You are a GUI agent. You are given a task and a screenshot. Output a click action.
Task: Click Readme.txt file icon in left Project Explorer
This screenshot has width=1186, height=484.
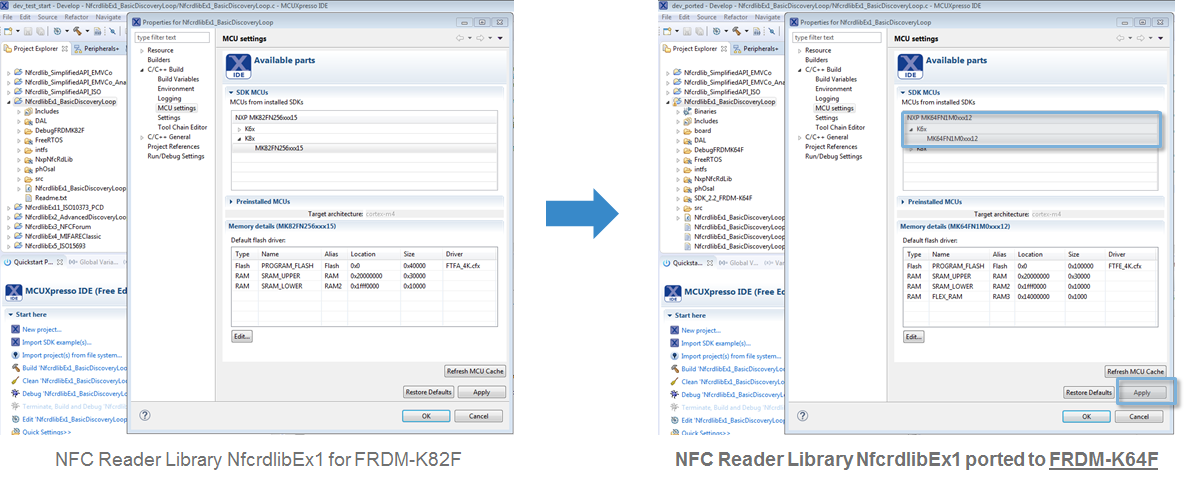coord(29,197)
